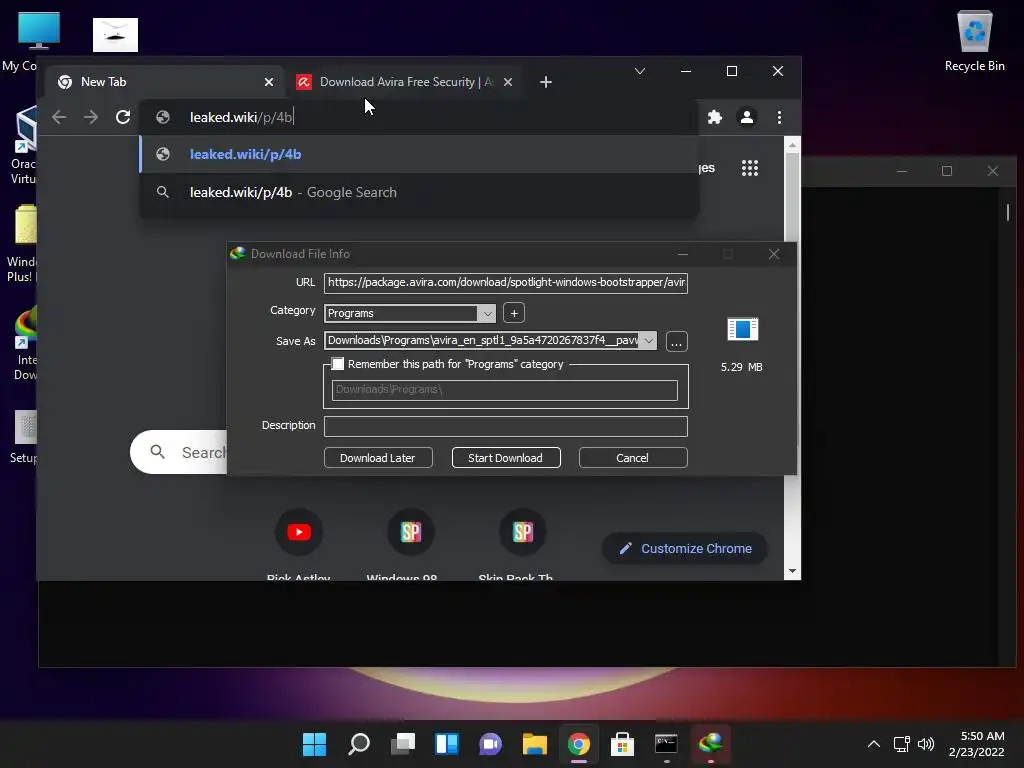Show hidden system tray icons
The image size is (1024, 768).
[x=874, y=744]
